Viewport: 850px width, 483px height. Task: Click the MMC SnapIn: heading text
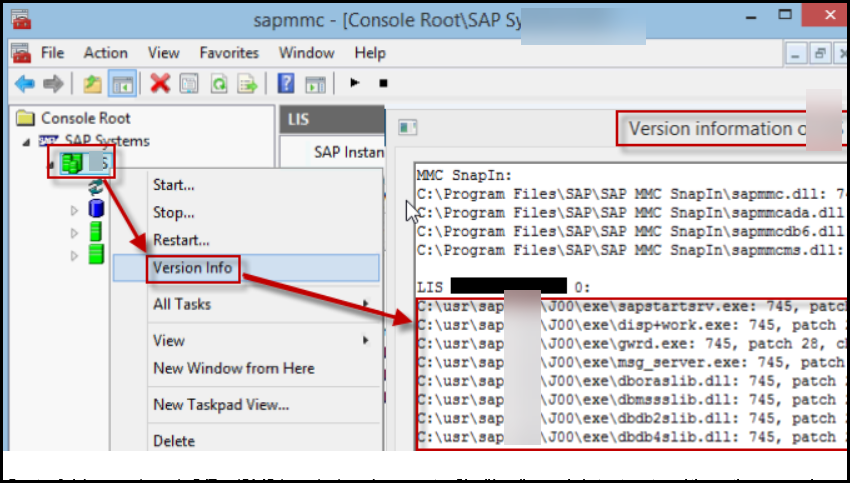click(465, 176)
